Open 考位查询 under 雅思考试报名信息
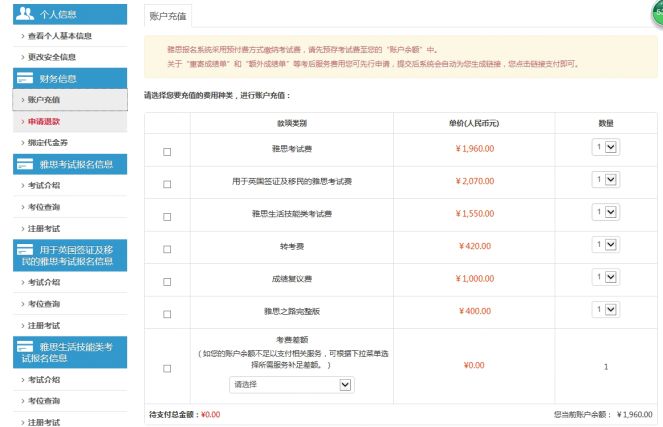 (x=44, y=207)
